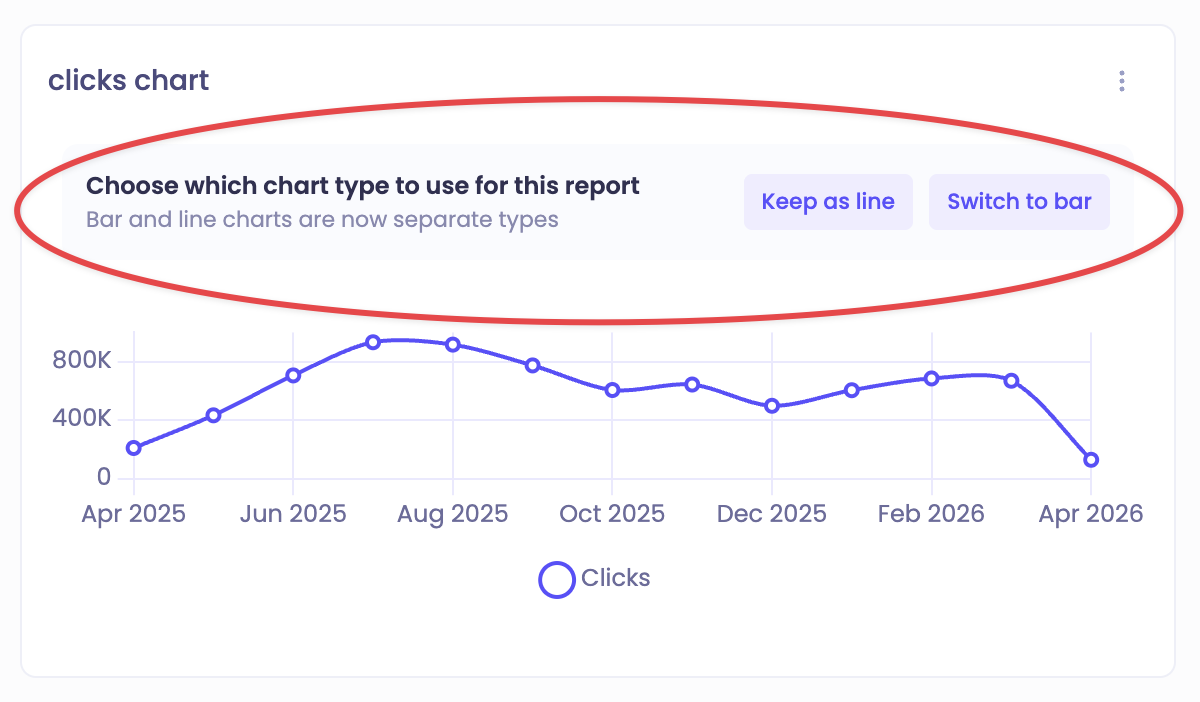The image size is (1200, 702).
Task: Click the chart type banner heading
Action: coord(363,186)
